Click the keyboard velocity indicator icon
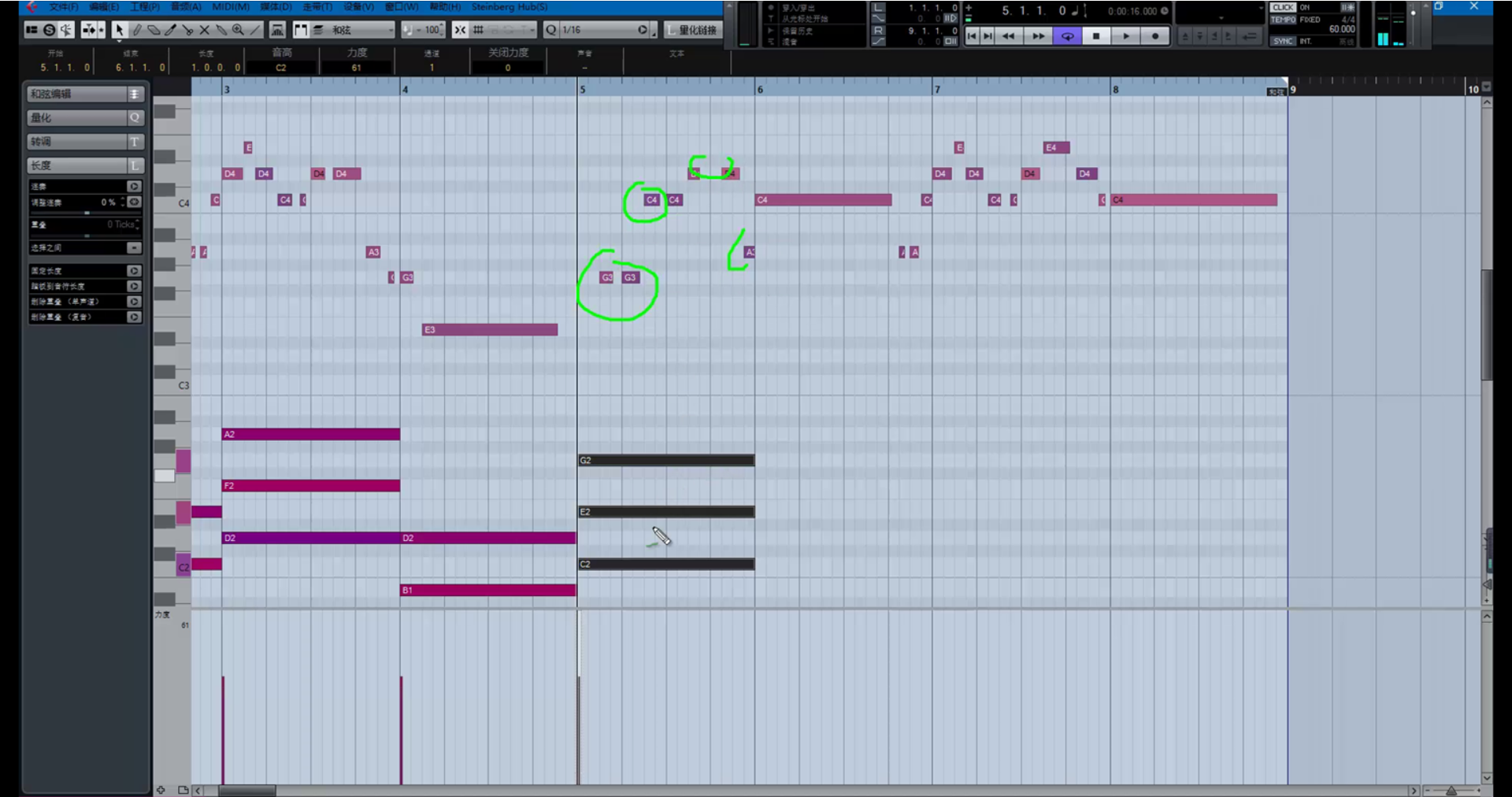Screen dimensions: 1512x797 [x=277, y=30]
